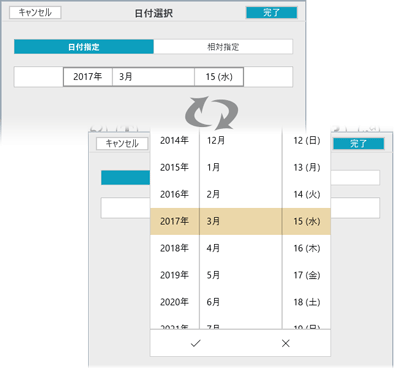Viewport: 400px width, 373px height.
Task: Confirm picker with the checkmark icon
Action: coord(195,343)
